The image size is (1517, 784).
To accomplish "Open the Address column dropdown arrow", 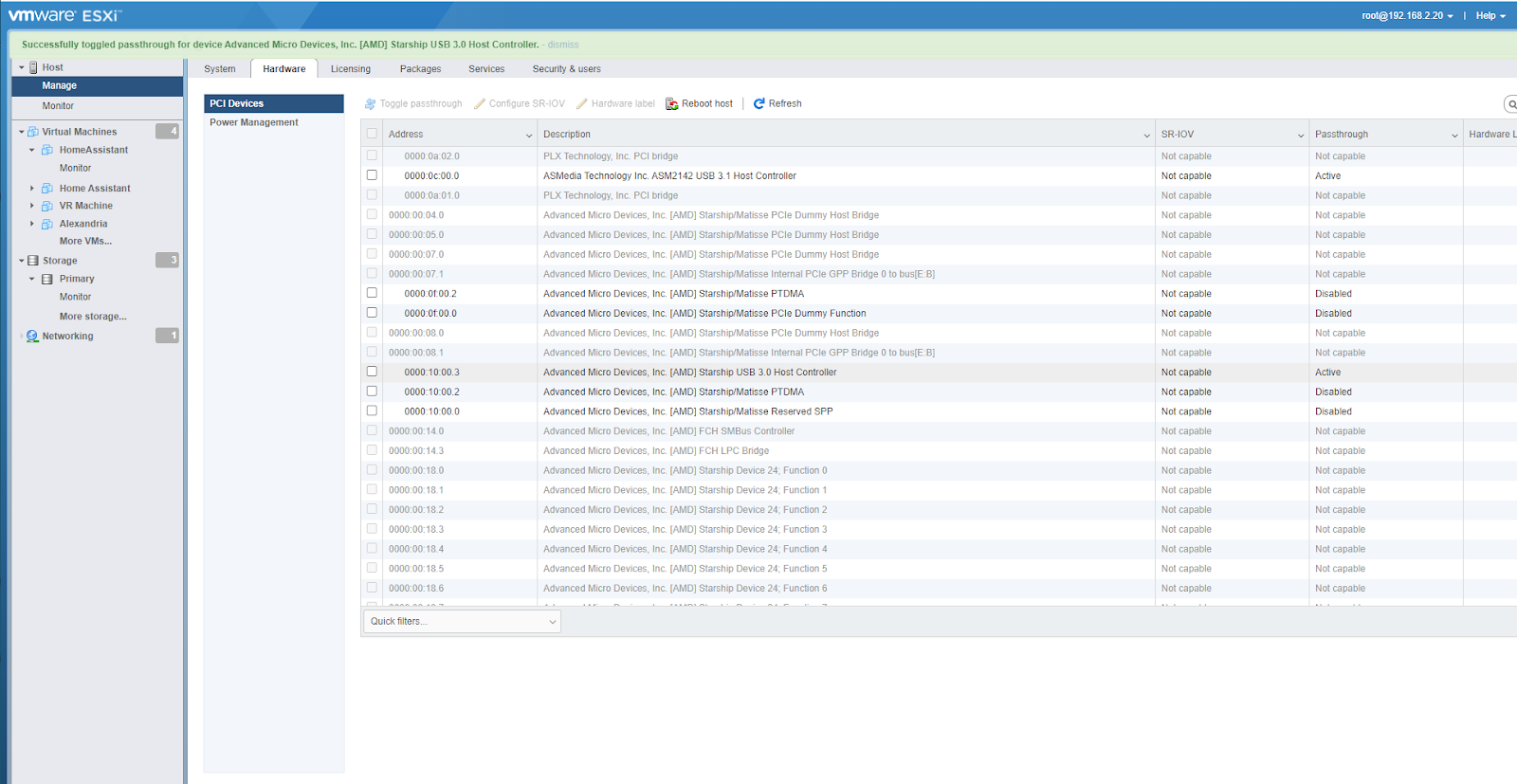I will click(529, 136).
